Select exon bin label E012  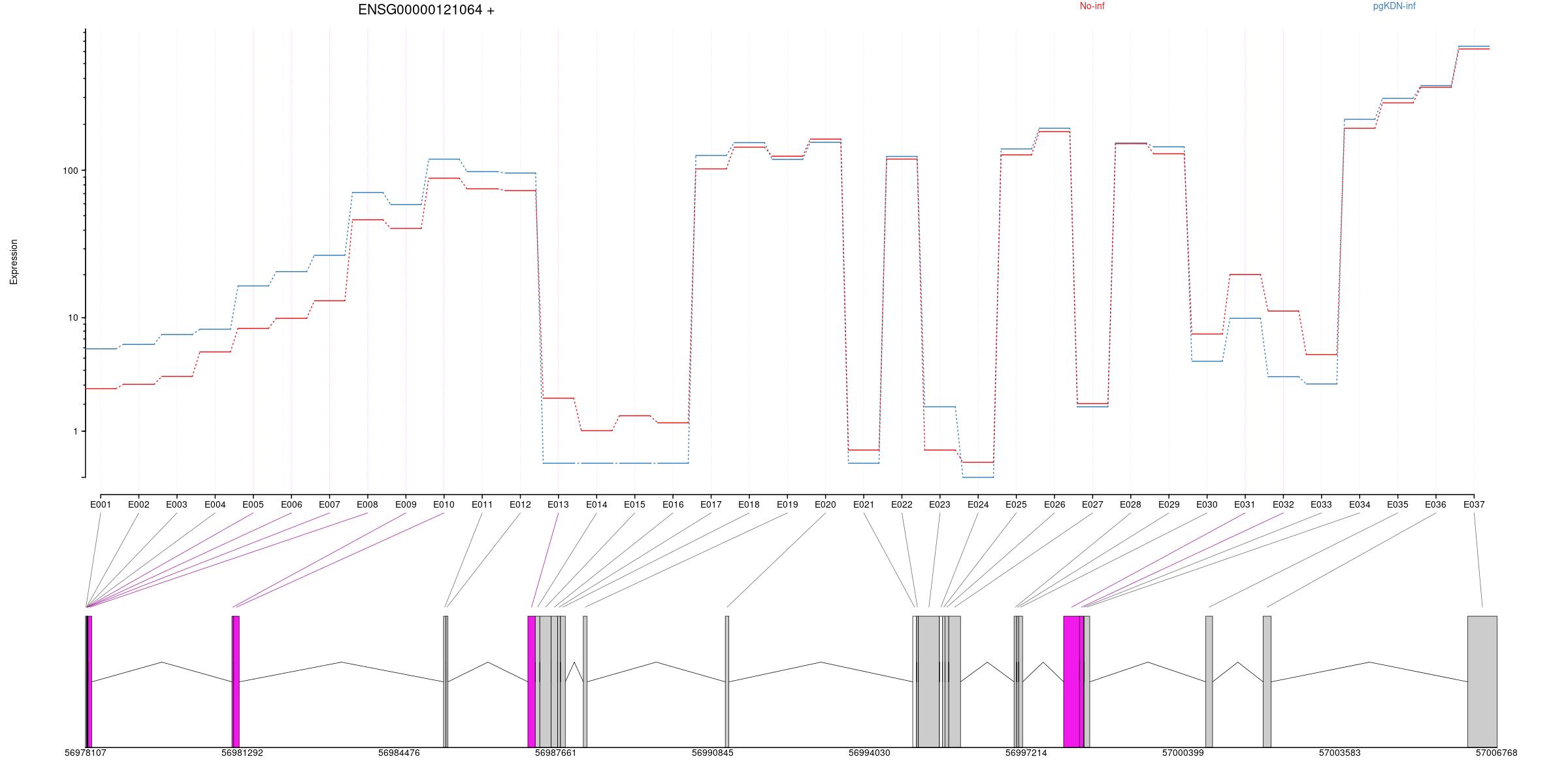(x=520, y=504)
